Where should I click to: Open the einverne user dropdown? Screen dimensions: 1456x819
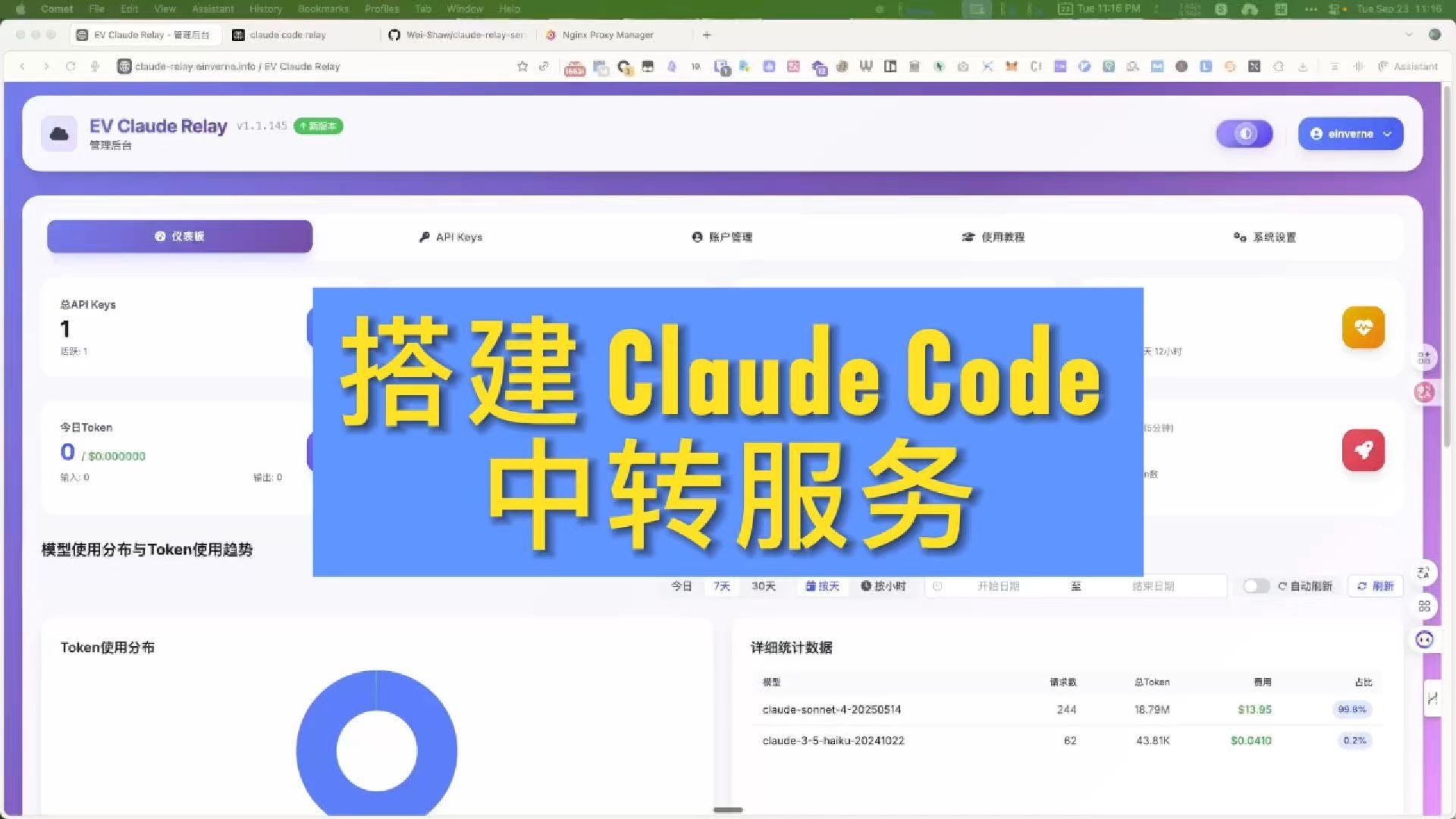click(x=1351, y=134)
